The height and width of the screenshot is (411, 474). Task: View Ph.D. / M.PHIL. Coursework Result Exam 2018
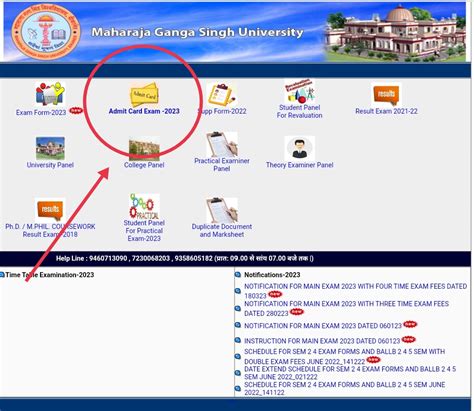pos(50,230)
